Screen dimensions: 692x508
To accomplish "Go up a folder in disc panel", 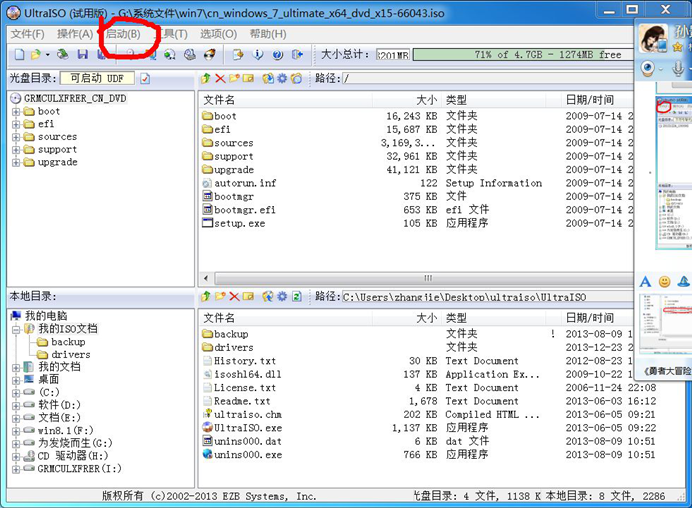I will 205,79.
